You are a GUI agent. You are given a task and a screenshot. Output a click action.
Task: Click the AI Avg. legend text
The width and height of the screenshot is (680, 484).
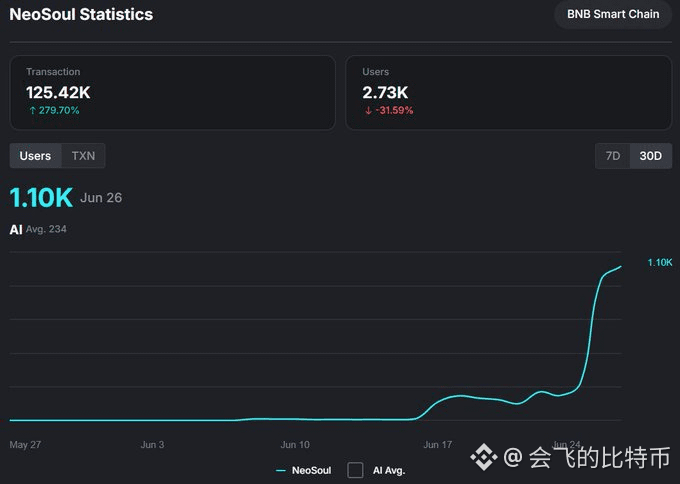pos(389,471)
